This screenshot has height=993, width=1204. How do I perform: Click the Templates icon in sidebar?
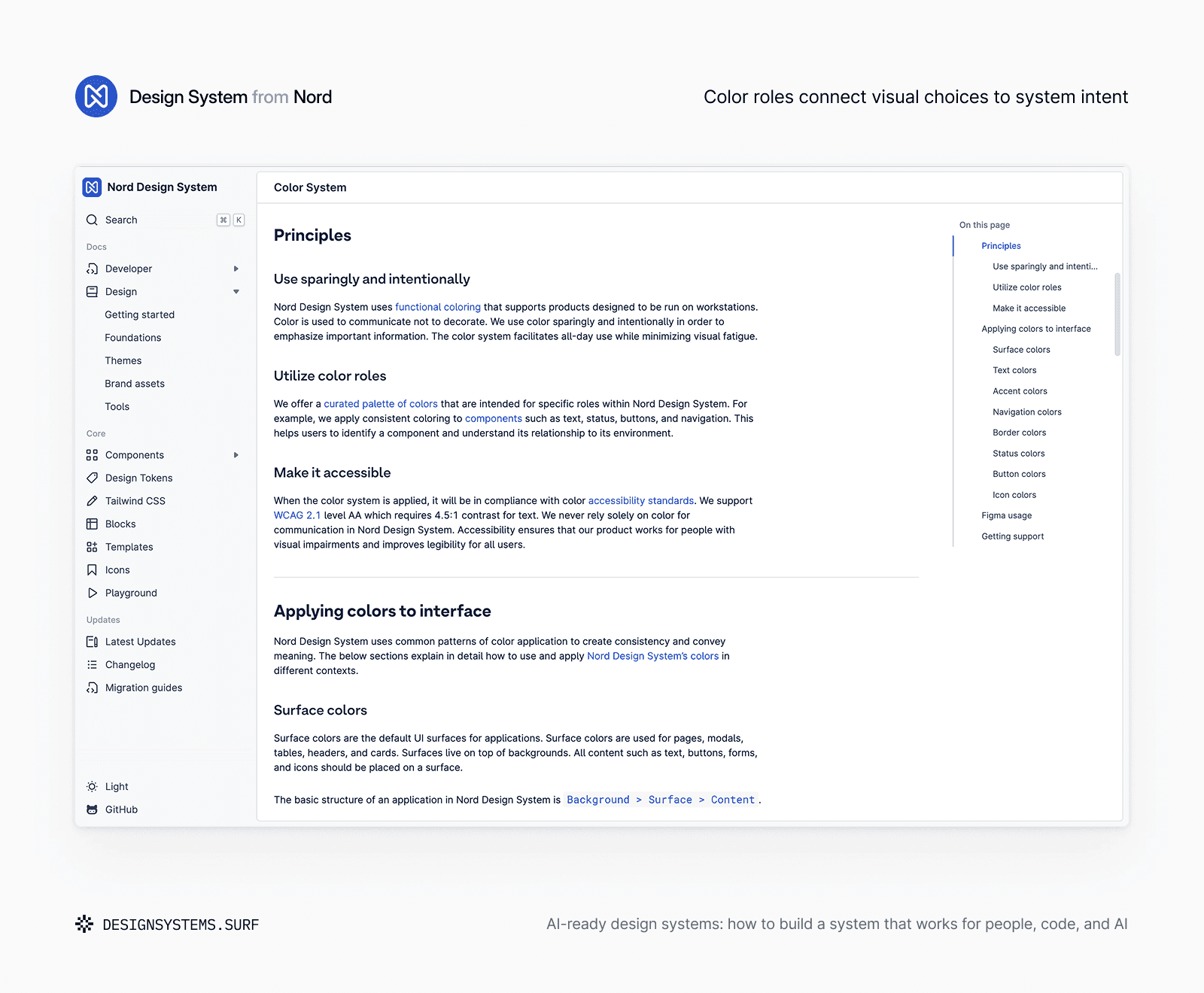[x=92, y=547]
